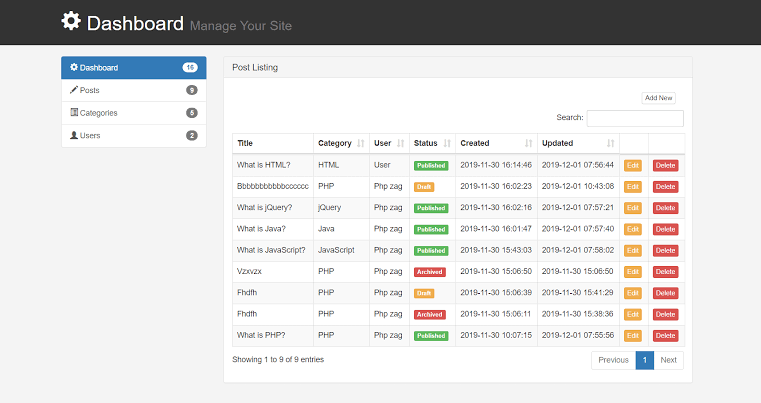The image size is (761, 403).
Task: Go to the Next pagination page
Action: click(x=668, y=360)
